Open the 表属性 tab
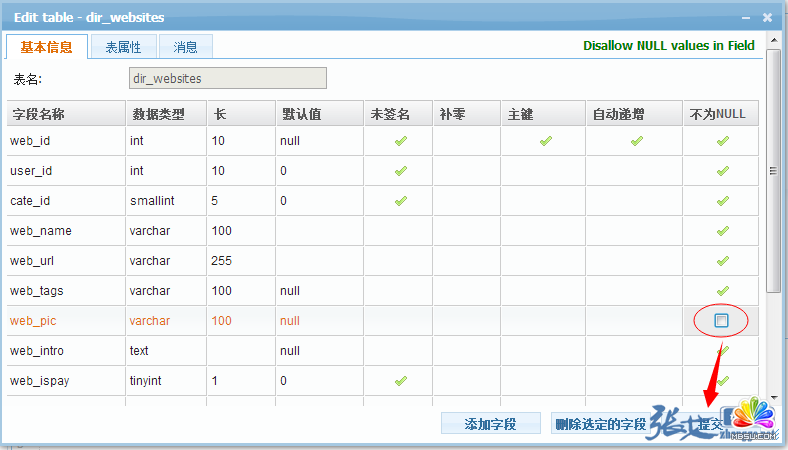 [124, 47]
